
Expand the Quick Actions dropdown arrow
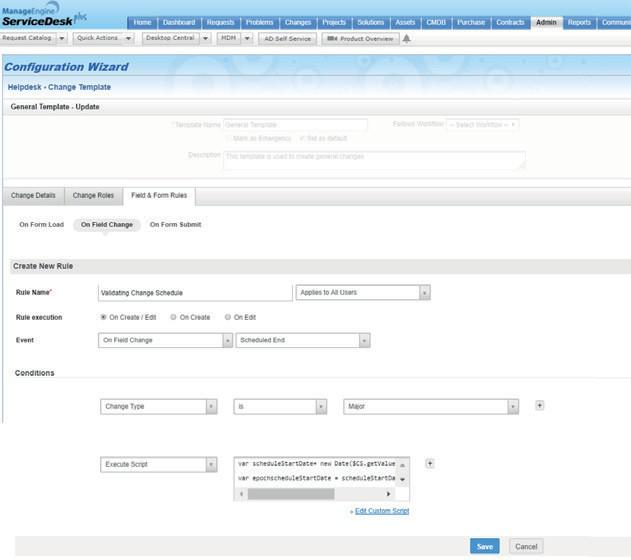tap(128, 38)
